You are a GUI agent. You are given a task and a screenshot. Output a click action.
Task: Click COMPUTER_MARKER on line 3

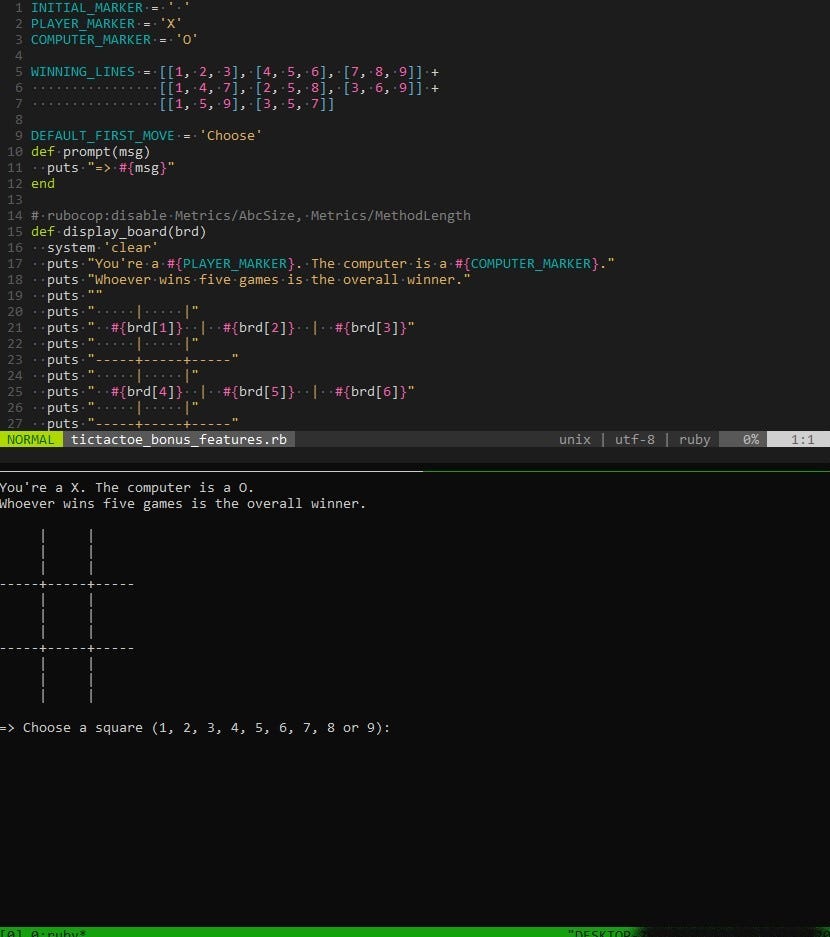point(91,39)
